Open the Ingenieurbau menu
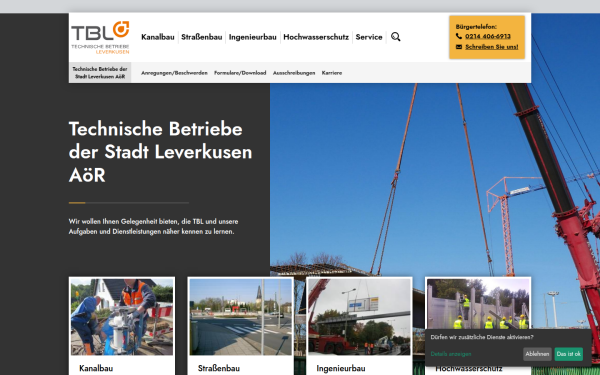 pyautogui.click(x=253, y=37)
